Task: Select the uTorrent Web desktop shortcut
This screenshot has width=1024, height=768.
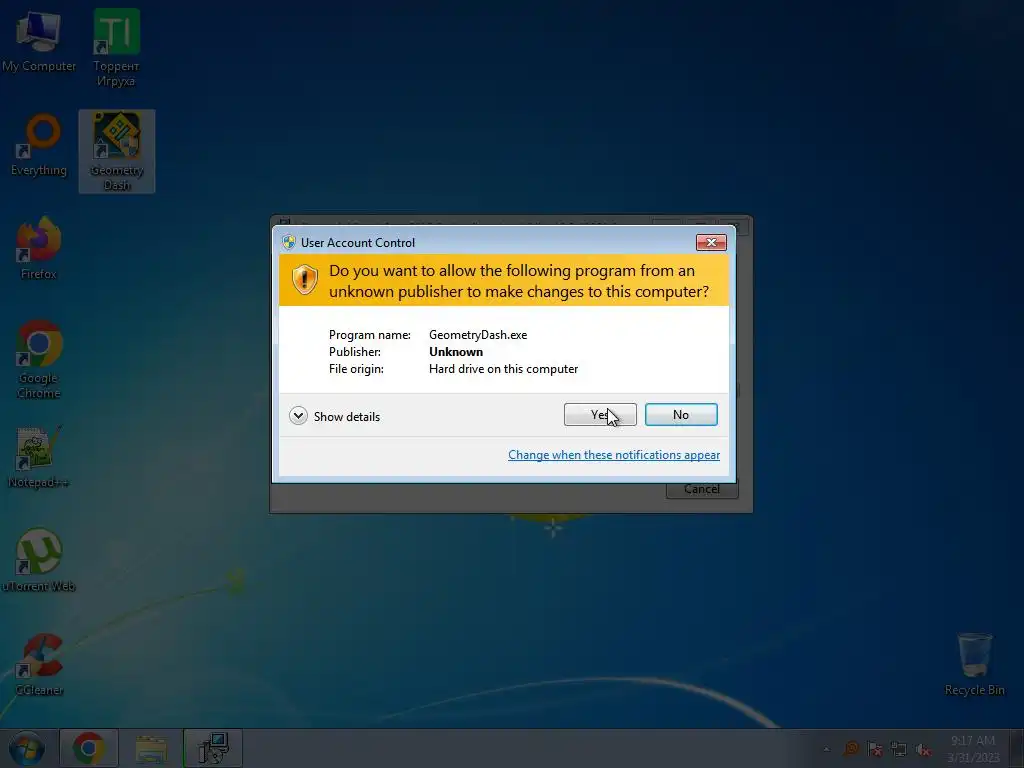Action: (x=39, y=560)
